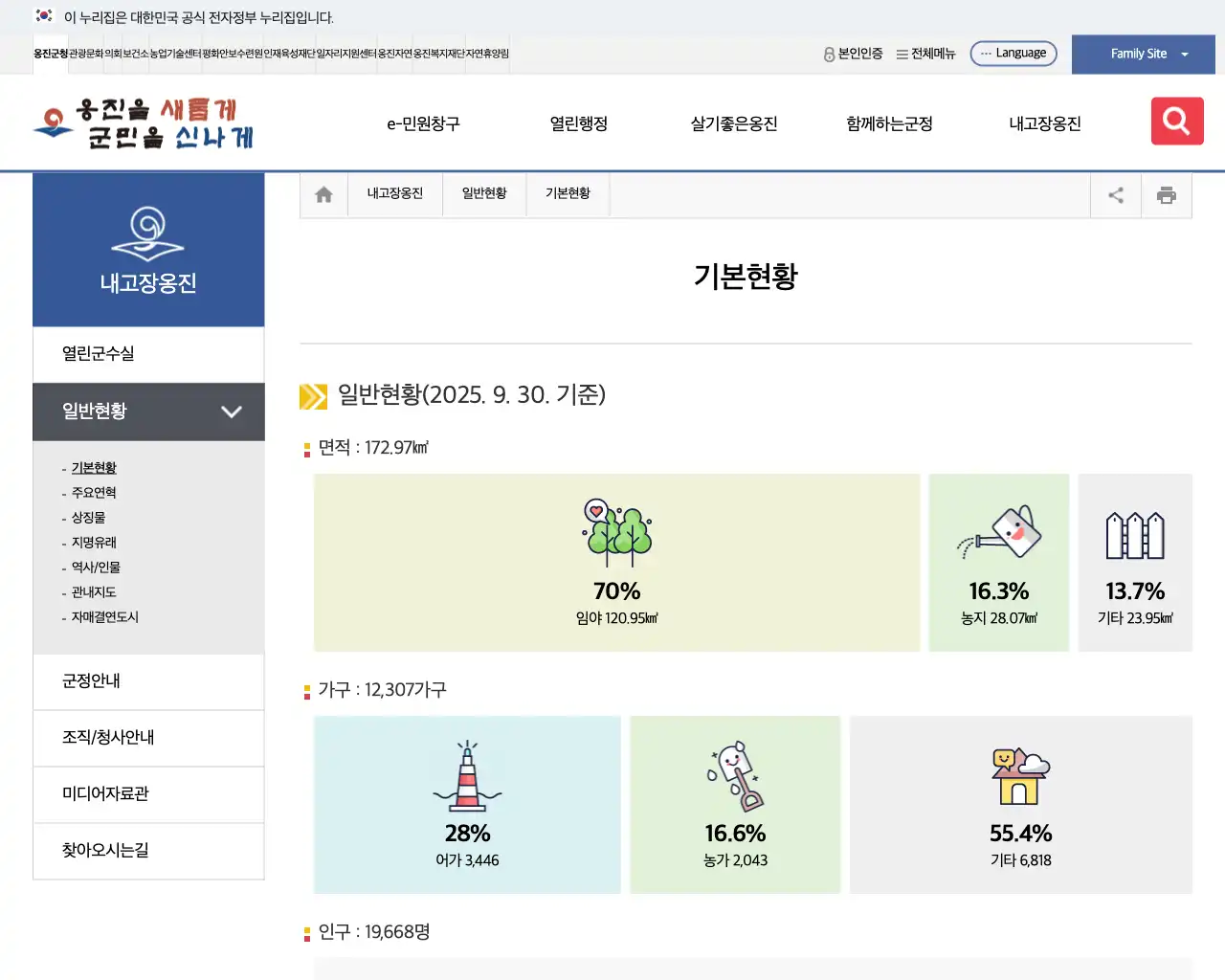Click the lighthouse icon for 어가 statistics
The width and height of the screenshot is (1225, 980).
tap(466, 775)
